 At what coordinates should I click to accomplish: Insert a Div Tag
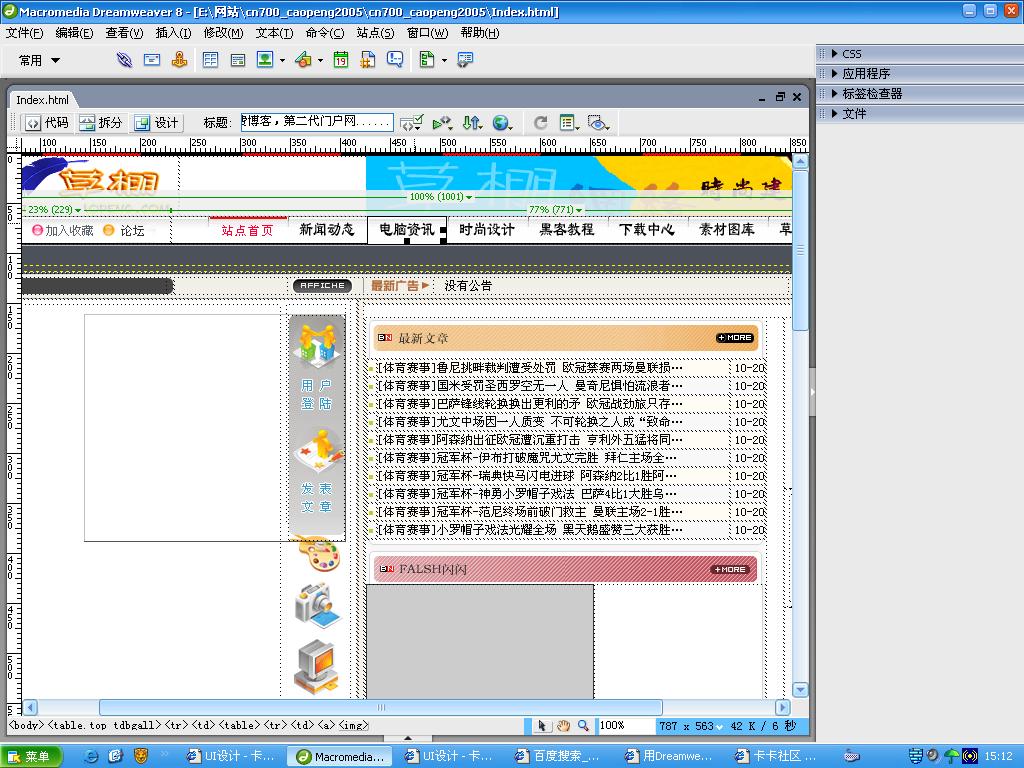(238, 60)
